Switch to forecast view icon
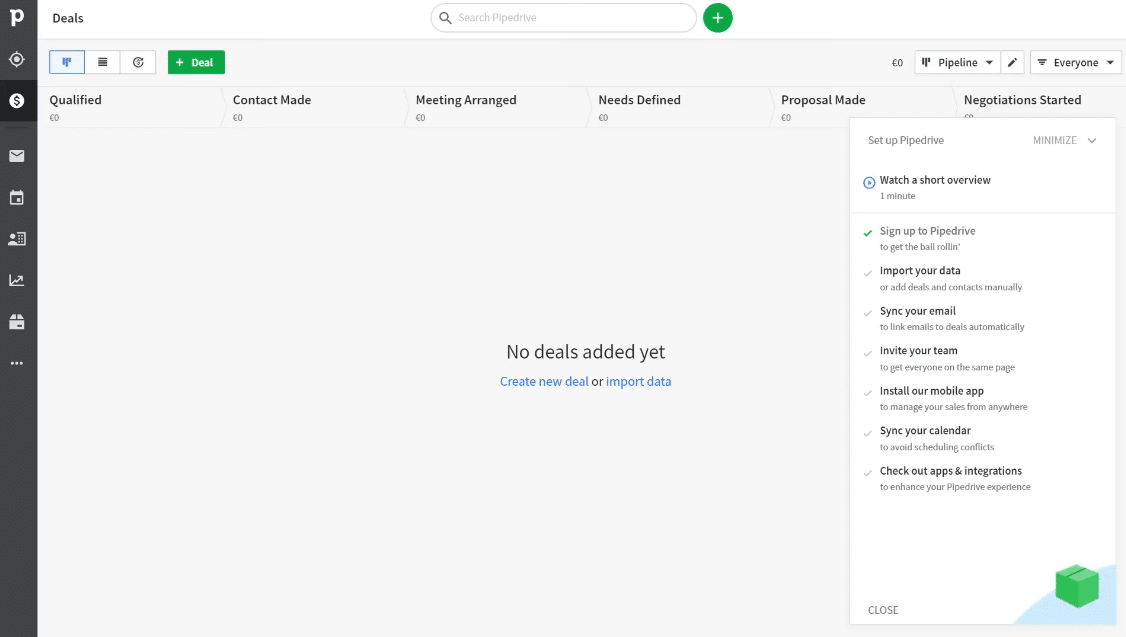The width and height of the screenshot is (1126, 637). click(138, 62)
